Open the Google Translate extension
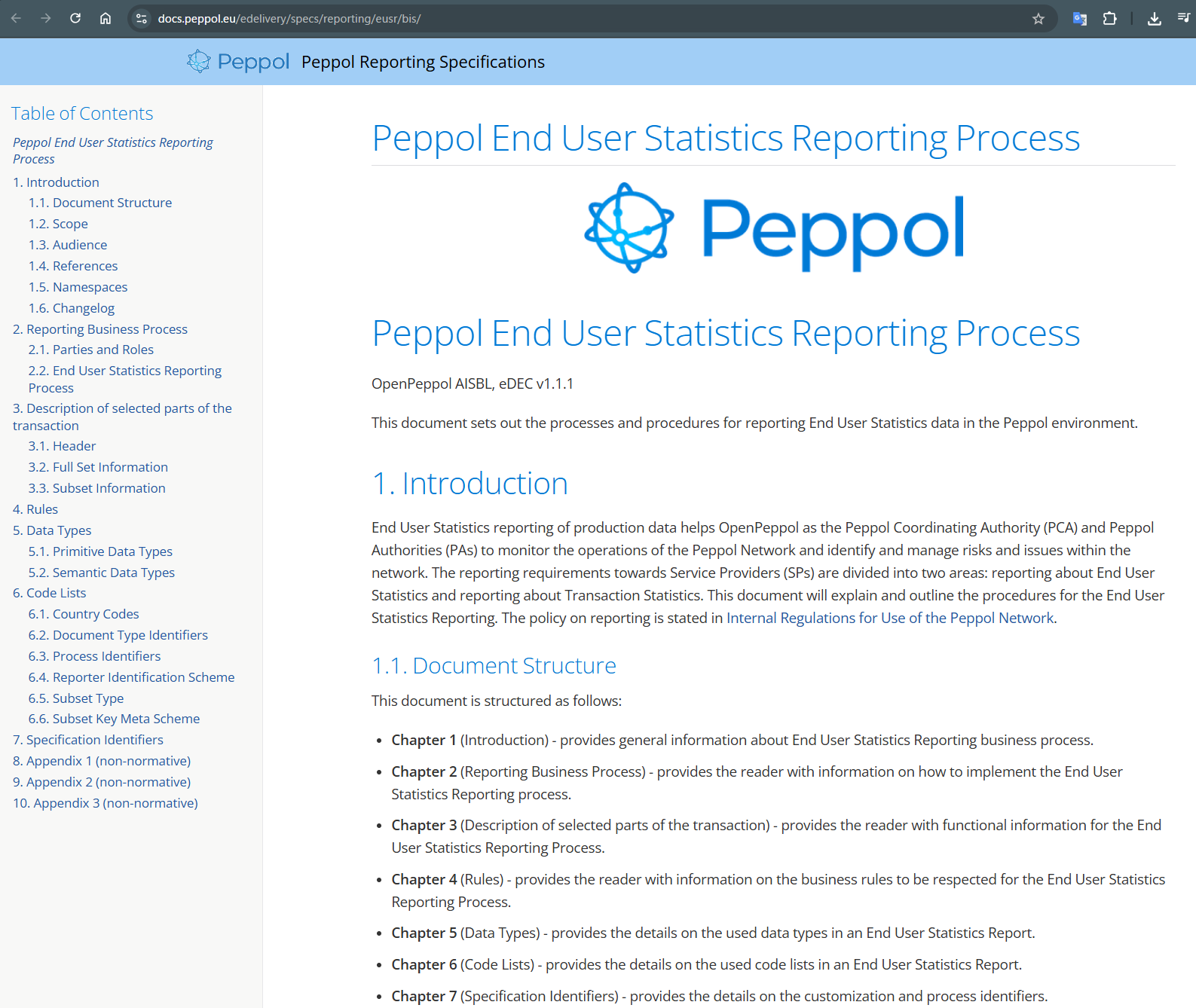 point(1079,18)
